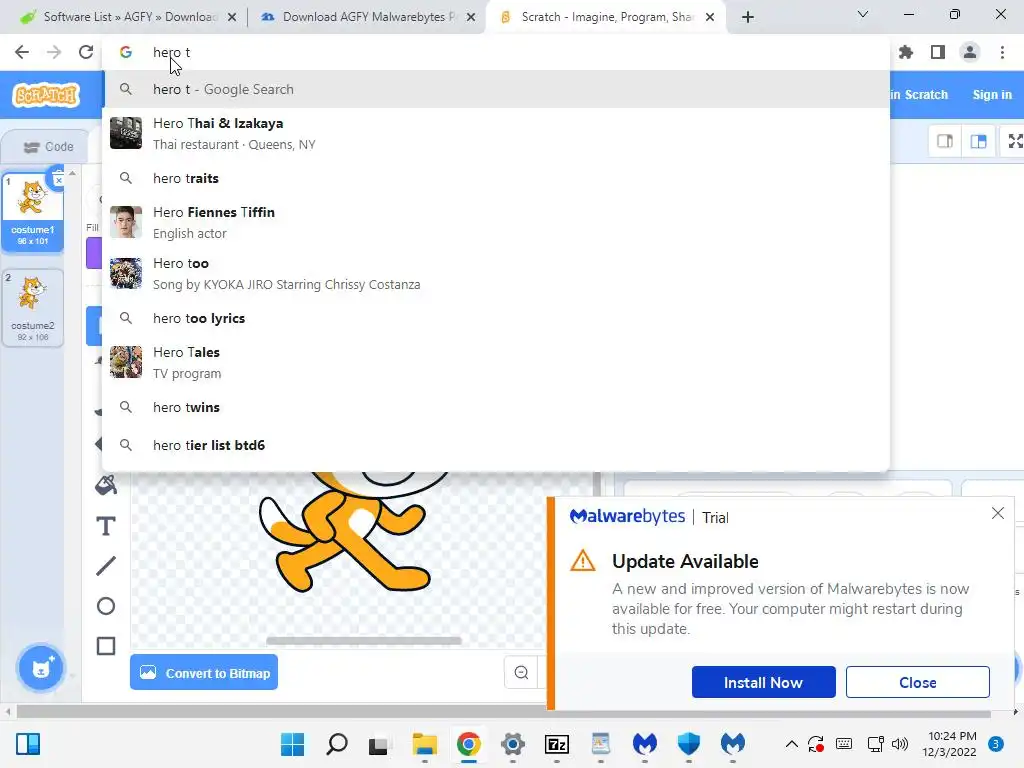The width and height of the screenshot is (1024, 768).
Task: Open the choose a costume button
Action: 41,668
